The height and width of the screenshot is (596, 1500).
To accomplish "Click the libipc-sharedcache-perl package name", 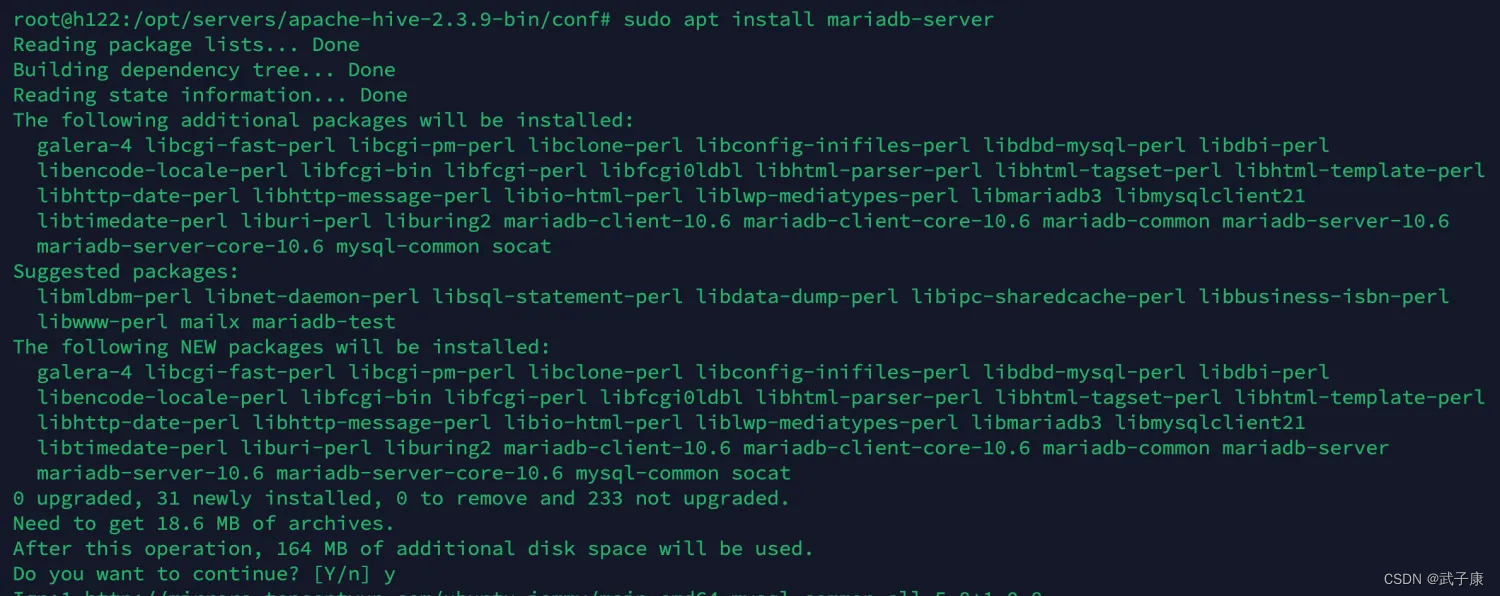I will 1049,297.
